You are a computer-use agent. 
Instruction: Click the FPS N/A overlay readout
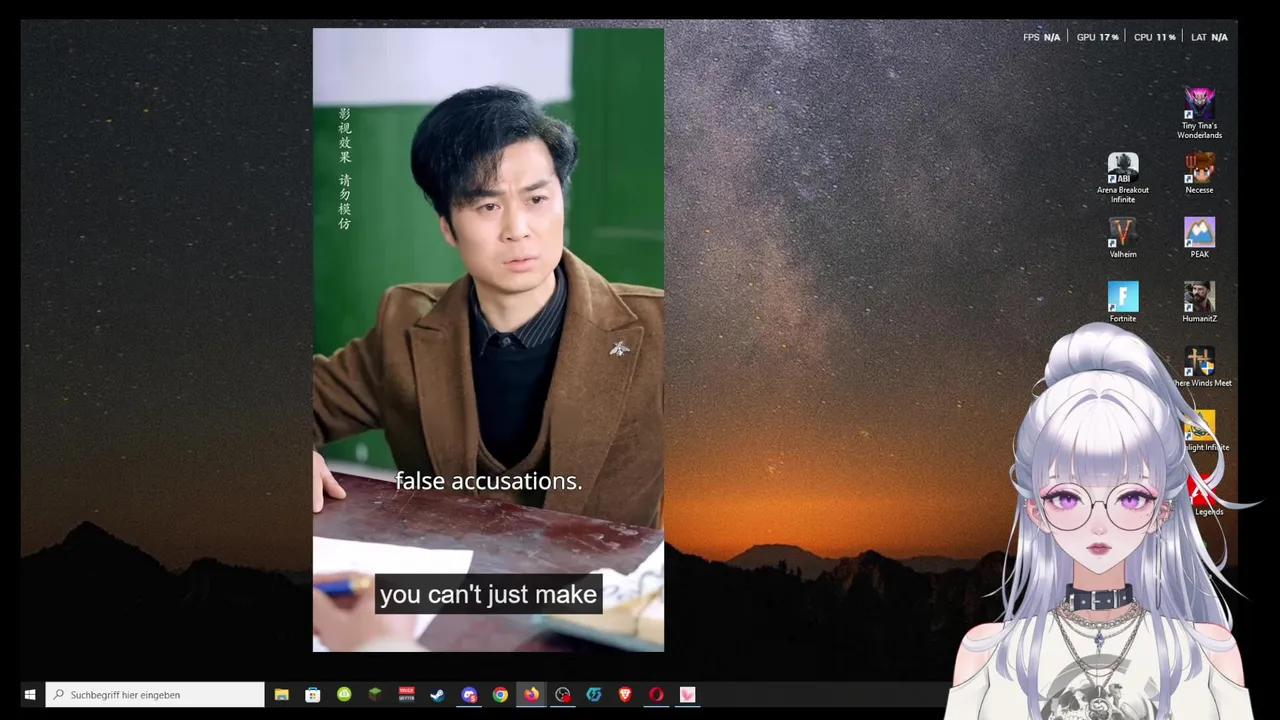[x=1041, y=37]
